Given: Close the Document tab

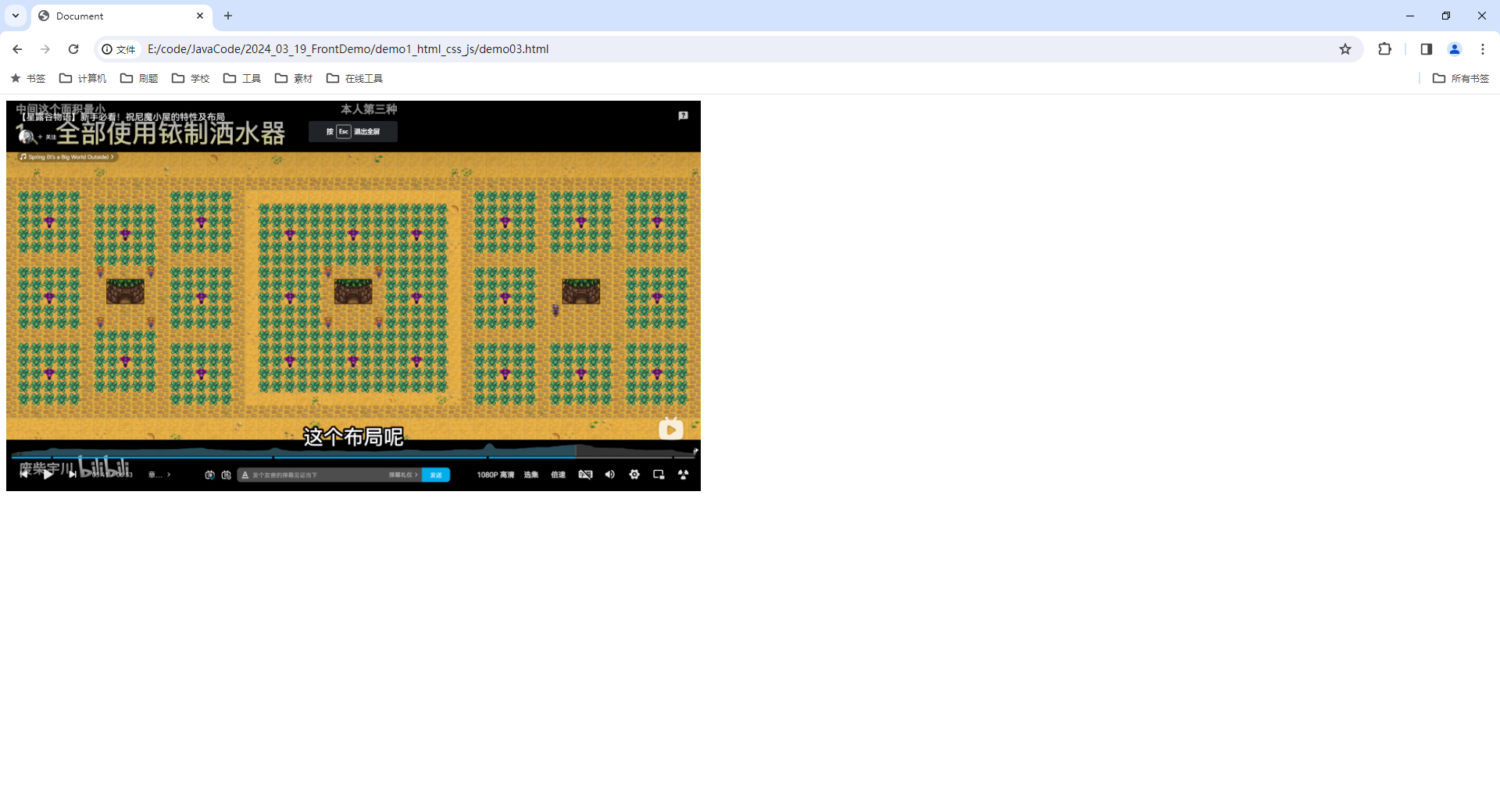Looking at the screenshot, I should 200,16.
